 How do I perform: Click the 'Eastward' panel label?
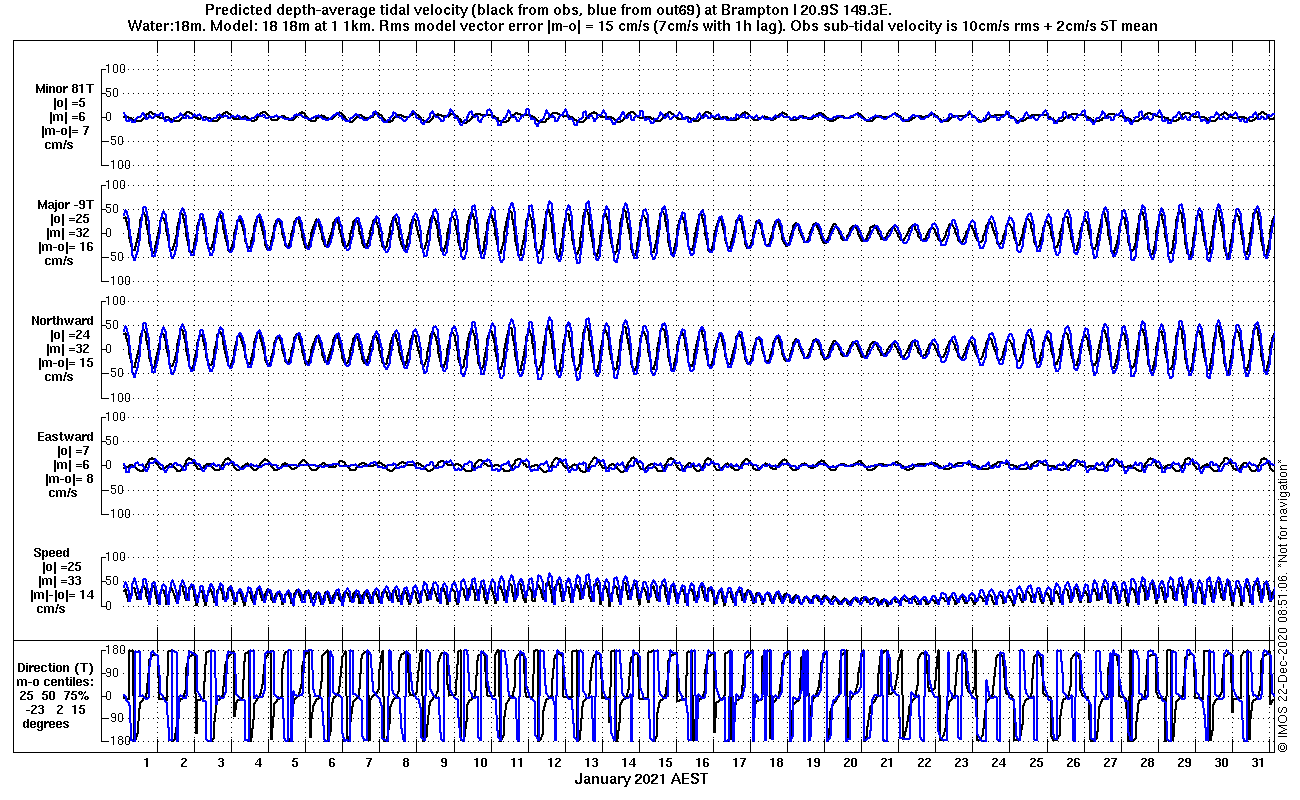[x=66, y=437]
